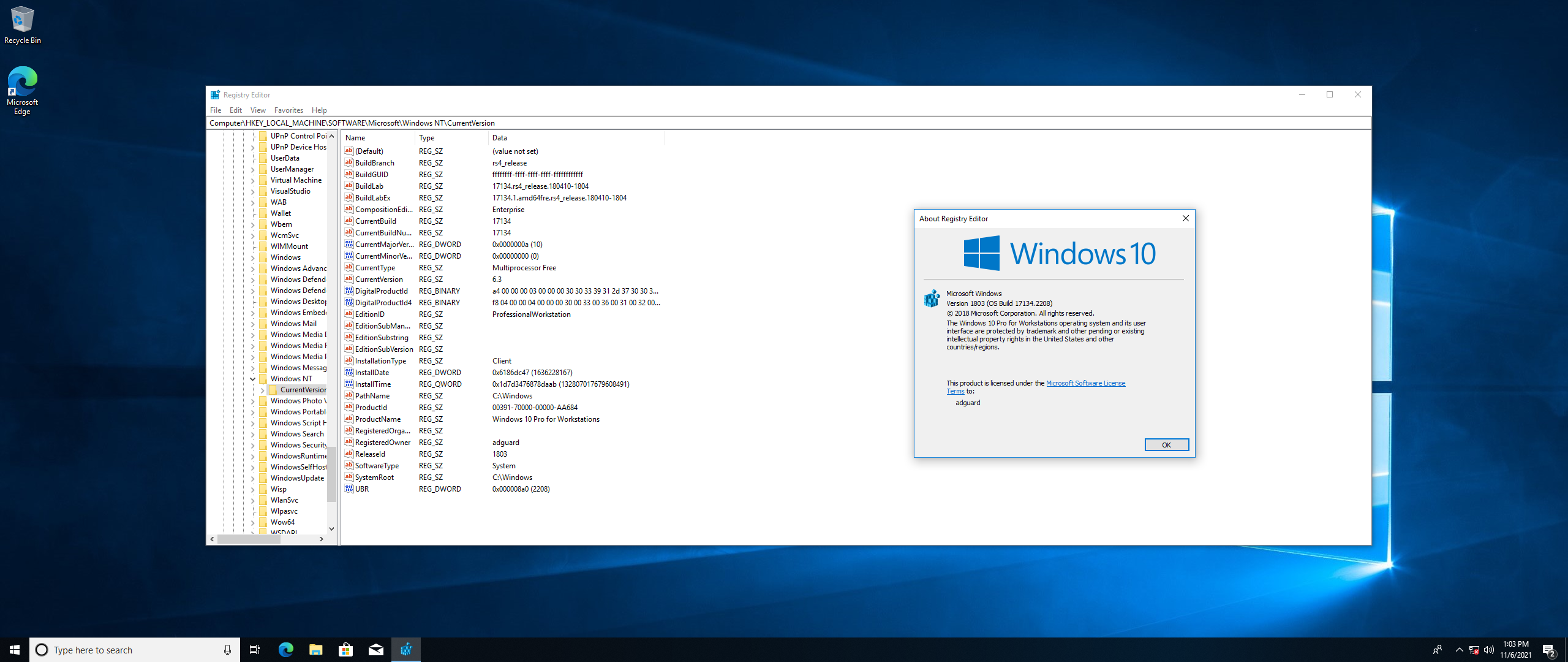
Task: Expand the WindowsUpdate tree node
Action: coord(252,478)
